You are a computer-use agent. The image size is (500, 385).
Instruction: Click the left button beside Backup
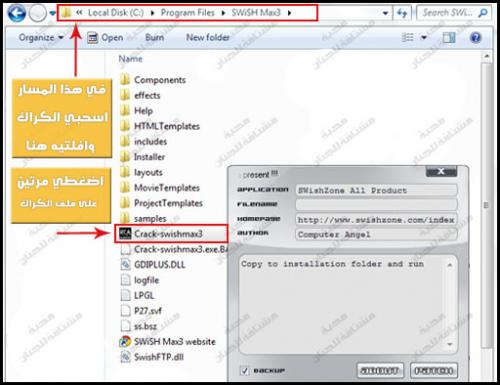click(380, 370)
